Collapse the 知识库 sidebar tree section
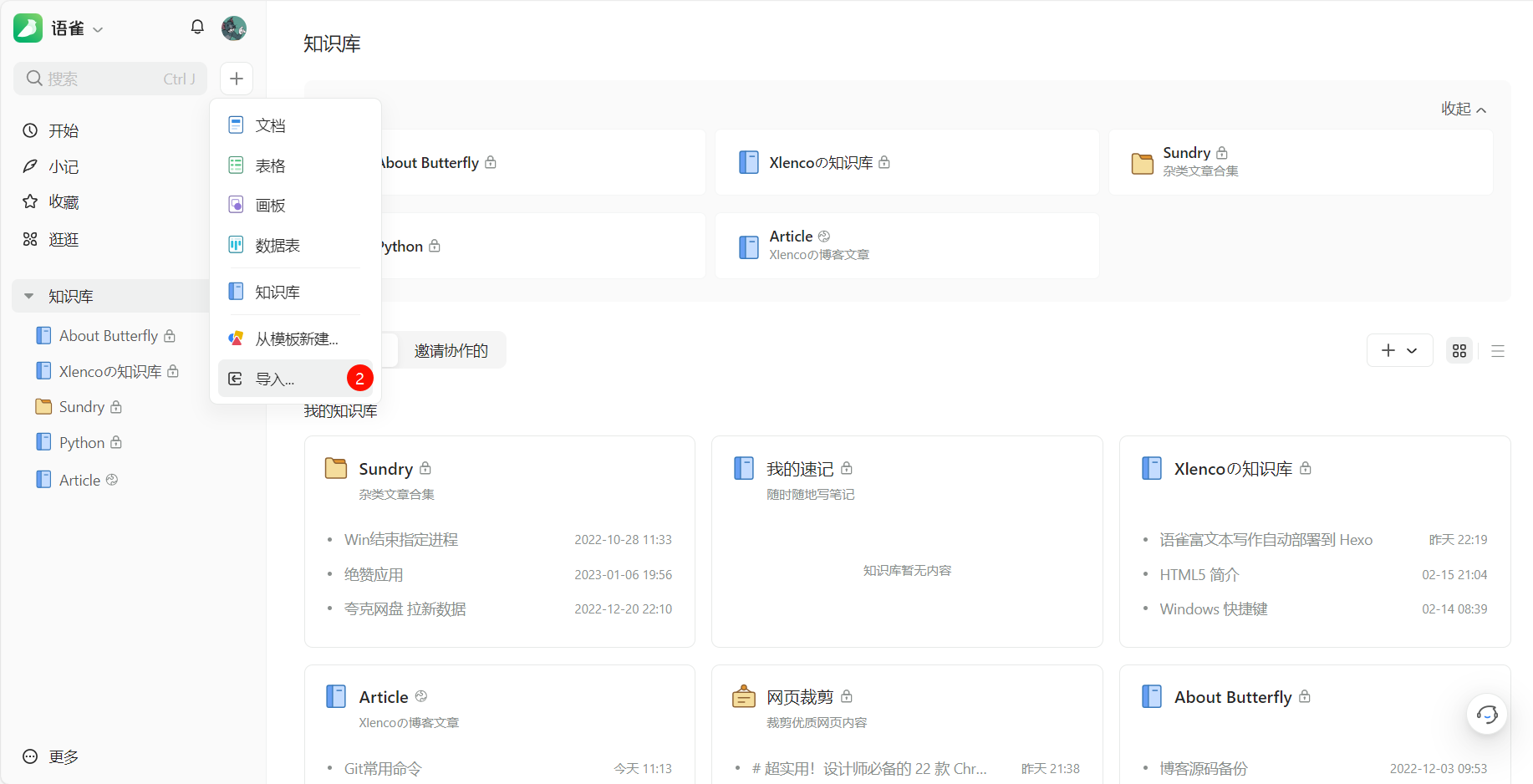This screenshot has height=784, width=1533. [x=29, y=297]
